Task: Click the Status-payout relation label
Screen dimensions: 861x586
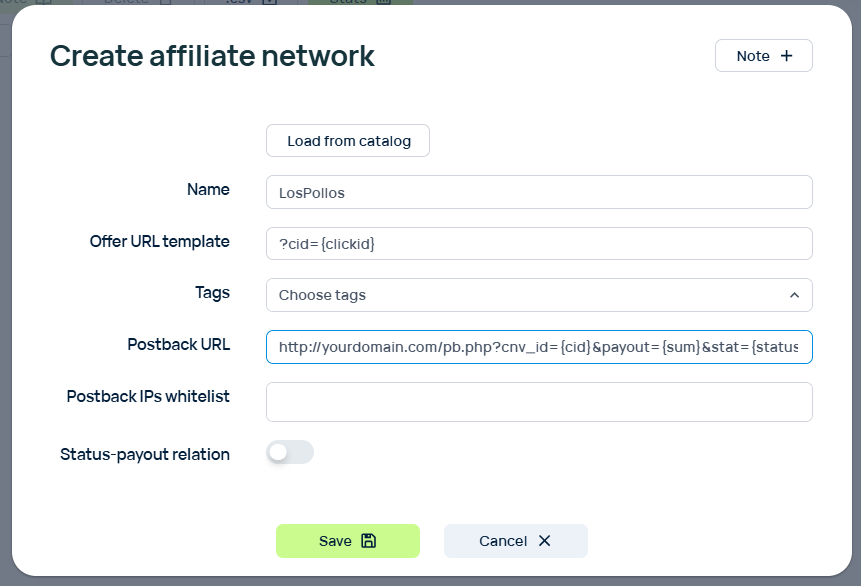Action: pos(145,454)
